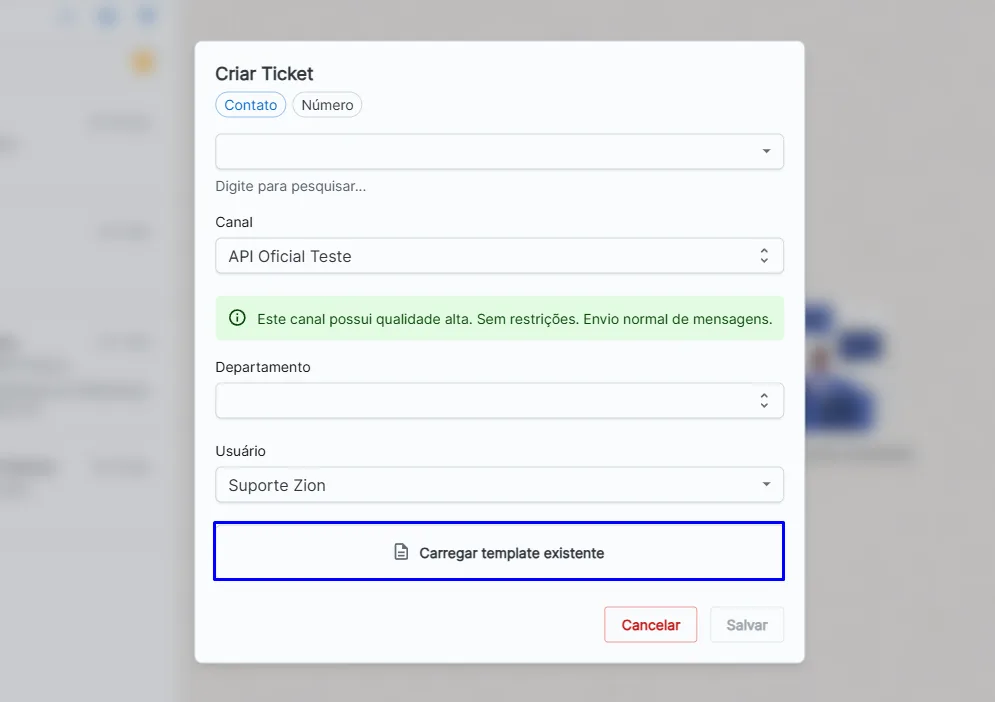This screenshot has height=702, width=995.
Task: Click the Canal up-down chevron icon
Action: coord(764,256)
